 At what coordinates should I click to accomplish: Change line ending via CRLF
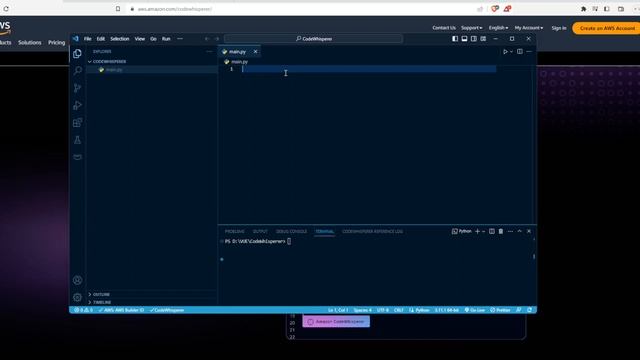coord(399,310)
